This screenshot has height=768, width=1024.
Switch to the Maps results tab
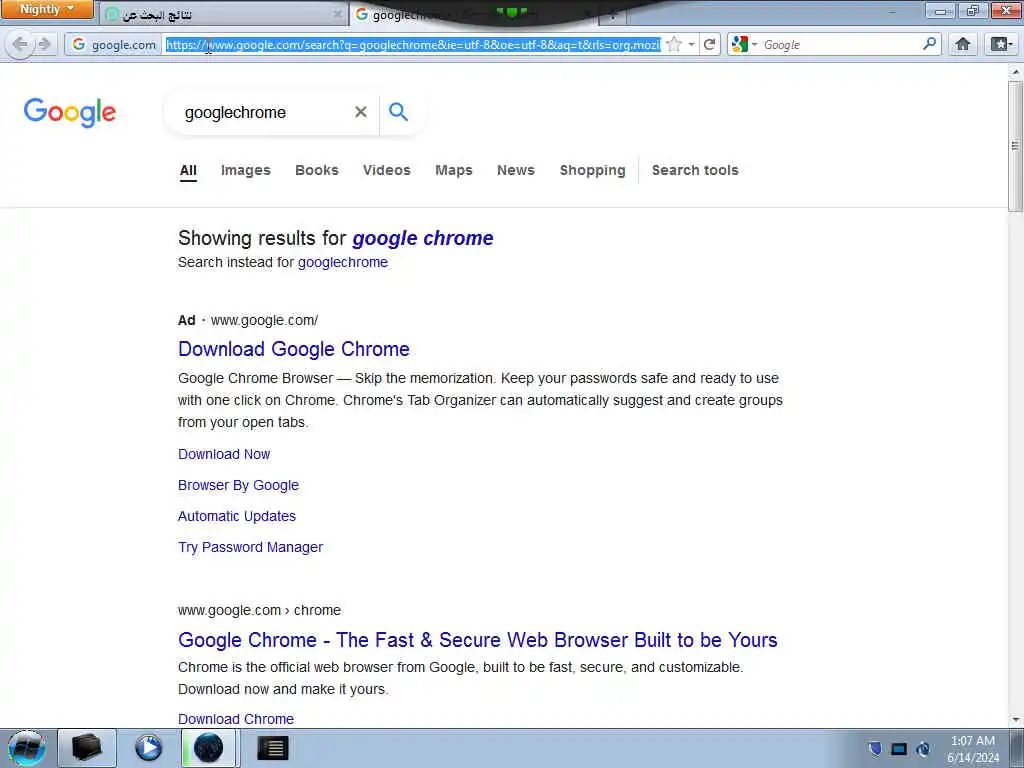click(x=454, y=170)
